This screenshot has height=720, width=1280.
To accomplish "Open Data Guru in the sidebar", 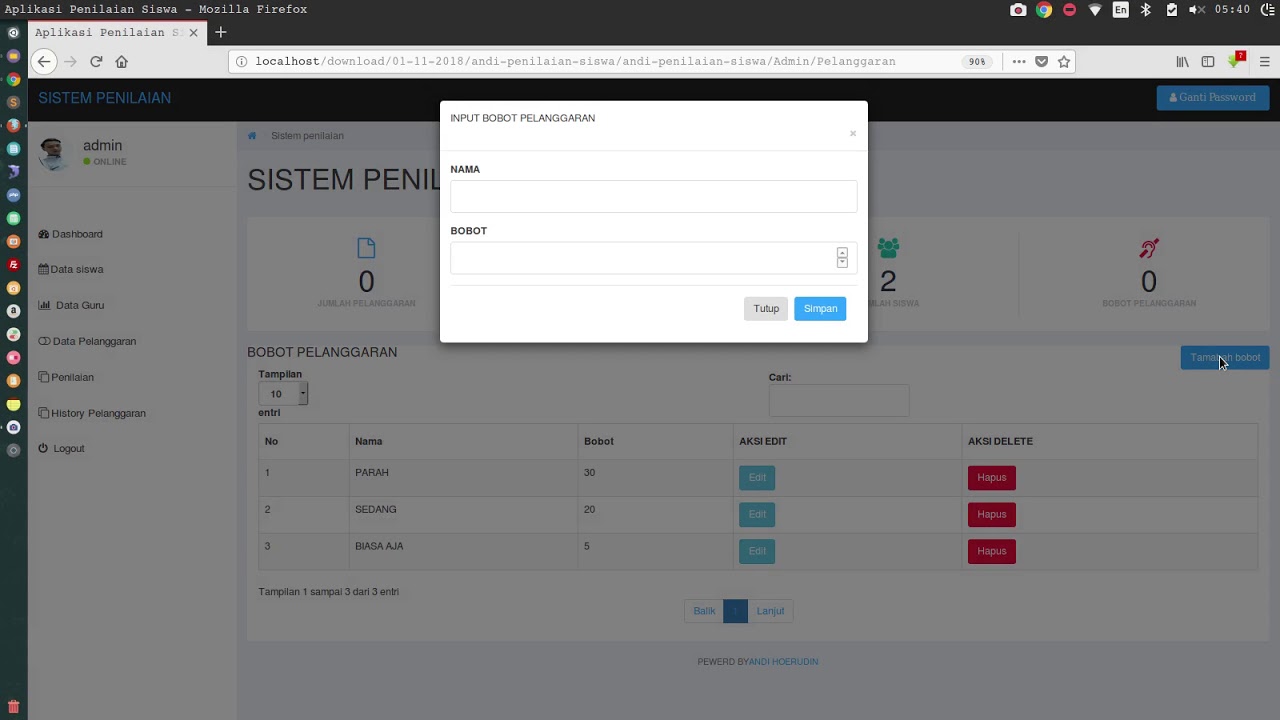I will point(71,305).
